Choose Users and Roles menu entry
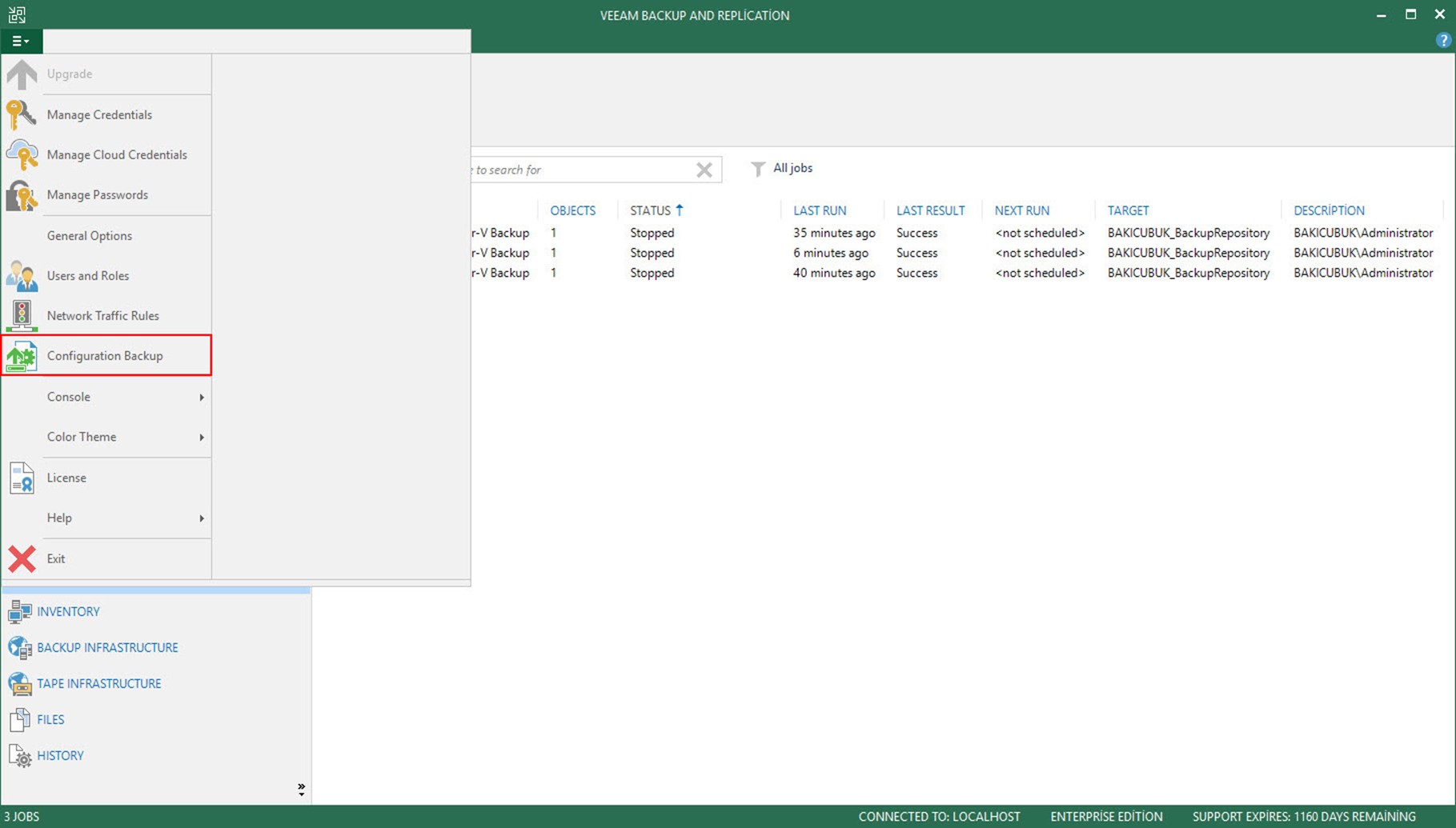This screenshot has width=1456, height=828. (106, 275)
